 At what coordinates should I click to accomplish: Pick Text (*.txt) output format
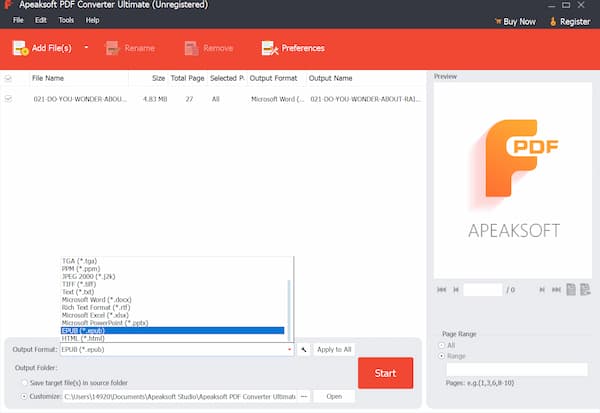[173, 292]
